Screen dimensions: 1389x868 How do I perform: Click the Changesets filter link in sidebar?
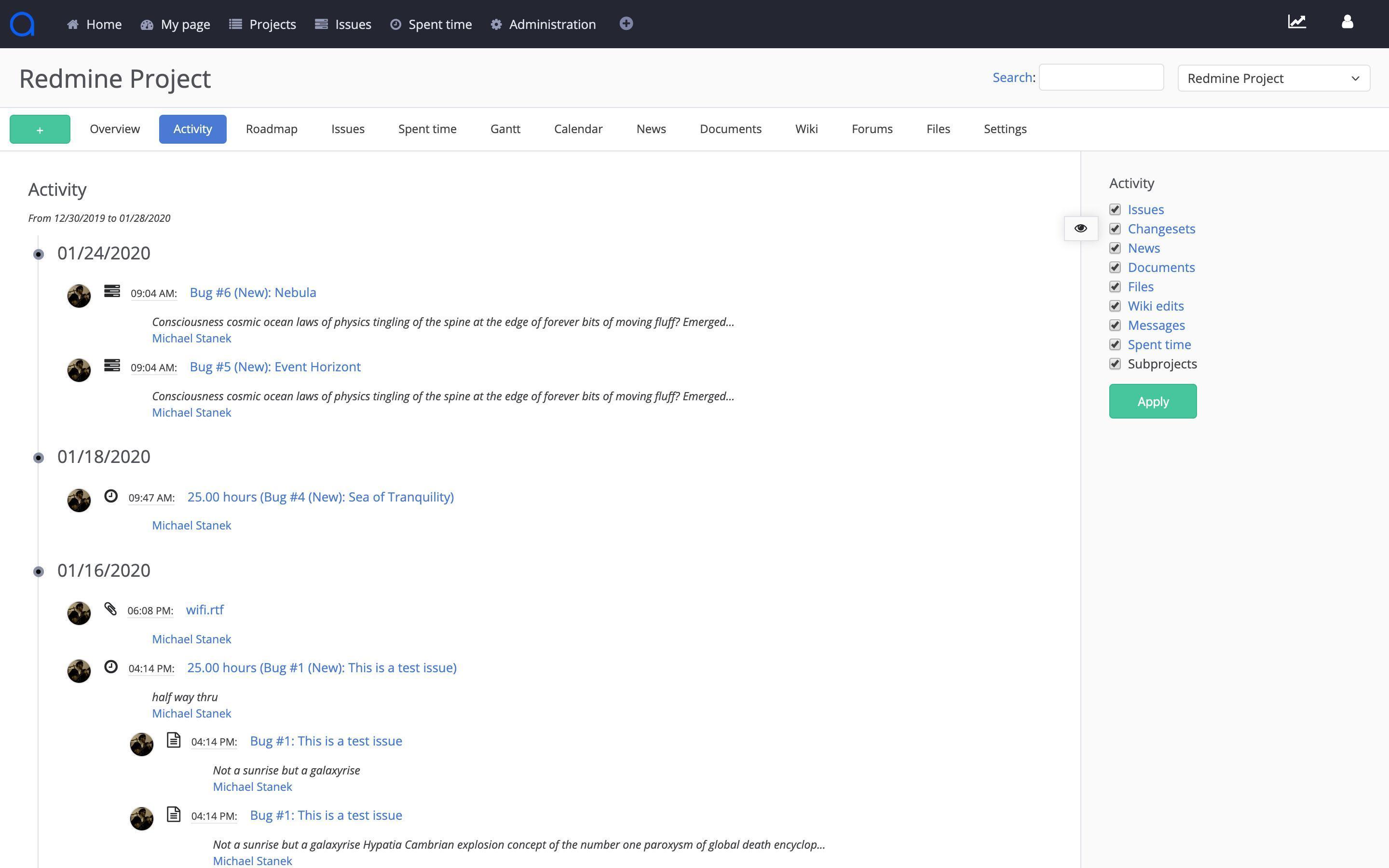click(x=1161, y=229)
